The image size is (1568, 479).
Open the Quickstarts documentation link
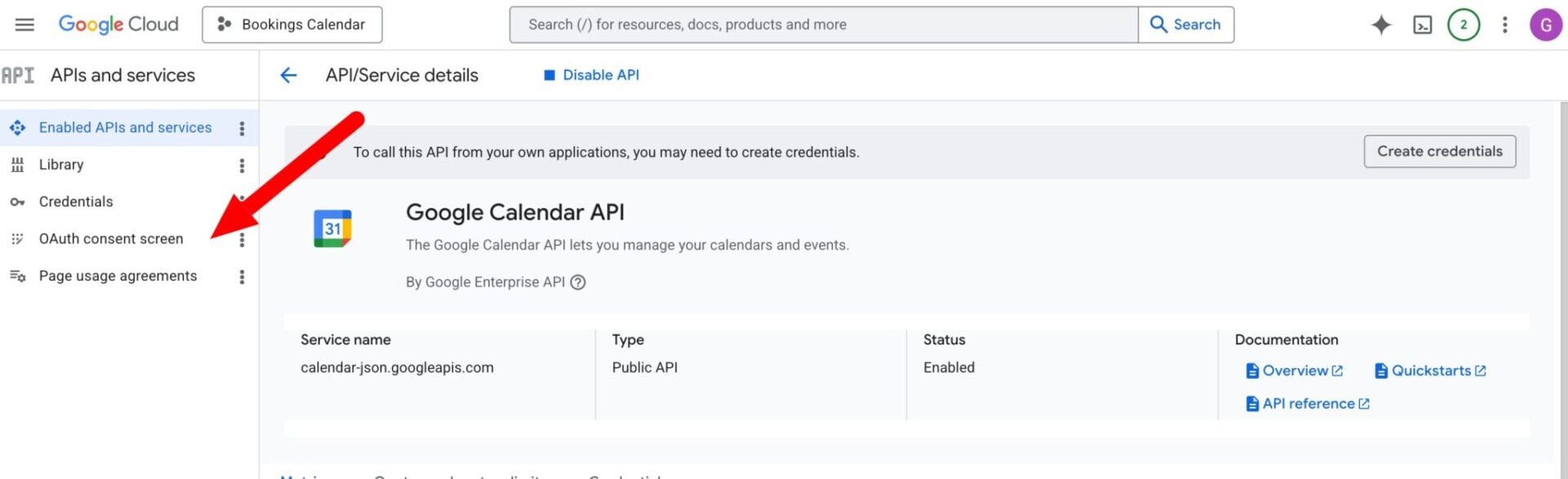pyautogui.click(x=1430, y=370)
